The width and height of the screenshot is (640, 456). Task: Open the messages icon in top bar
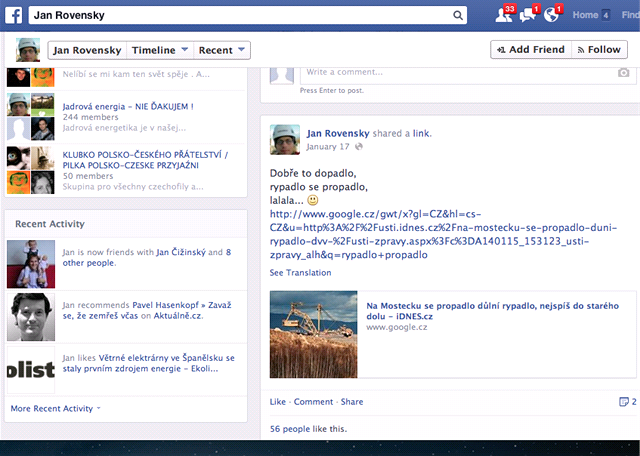pos(529,15)
